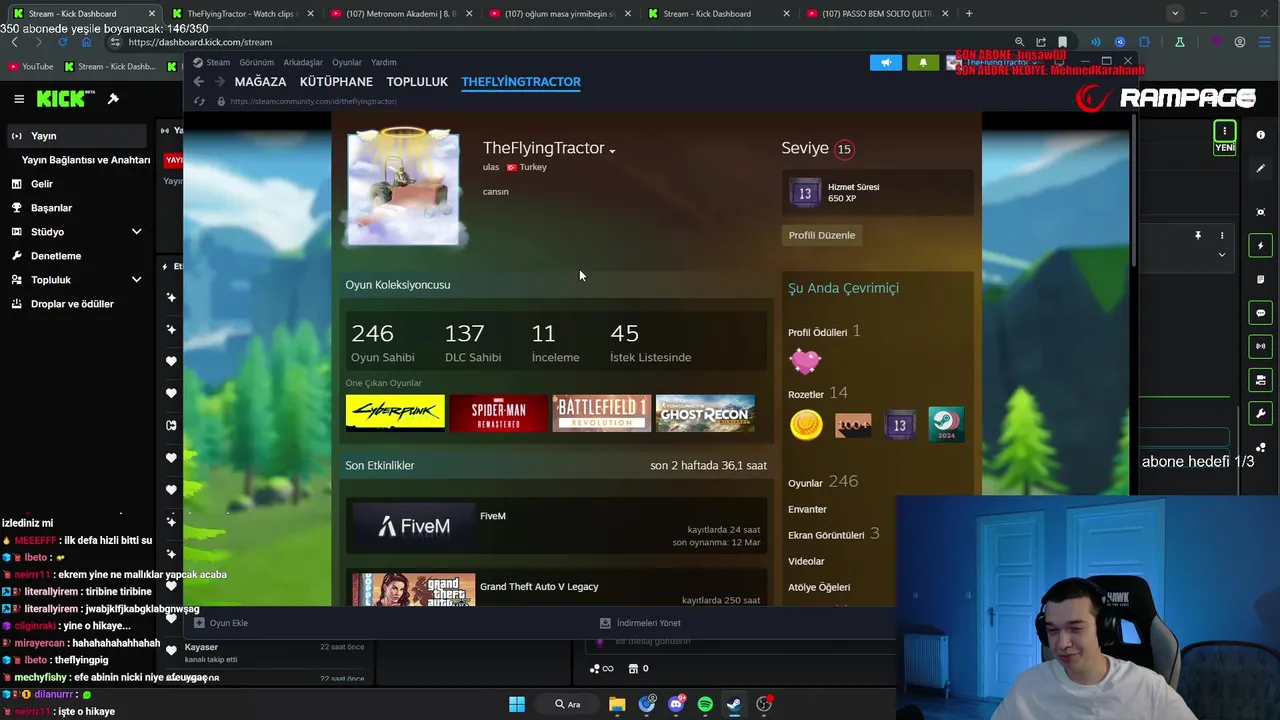Click the wrench tools icon in right rail
The image size is (1280, 720).
click(1261, 414)
